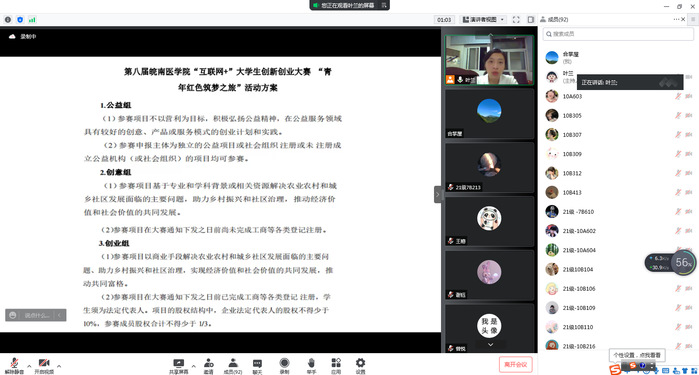
Task: Click the 搜索成员 search field
Action: coord(618,34)
